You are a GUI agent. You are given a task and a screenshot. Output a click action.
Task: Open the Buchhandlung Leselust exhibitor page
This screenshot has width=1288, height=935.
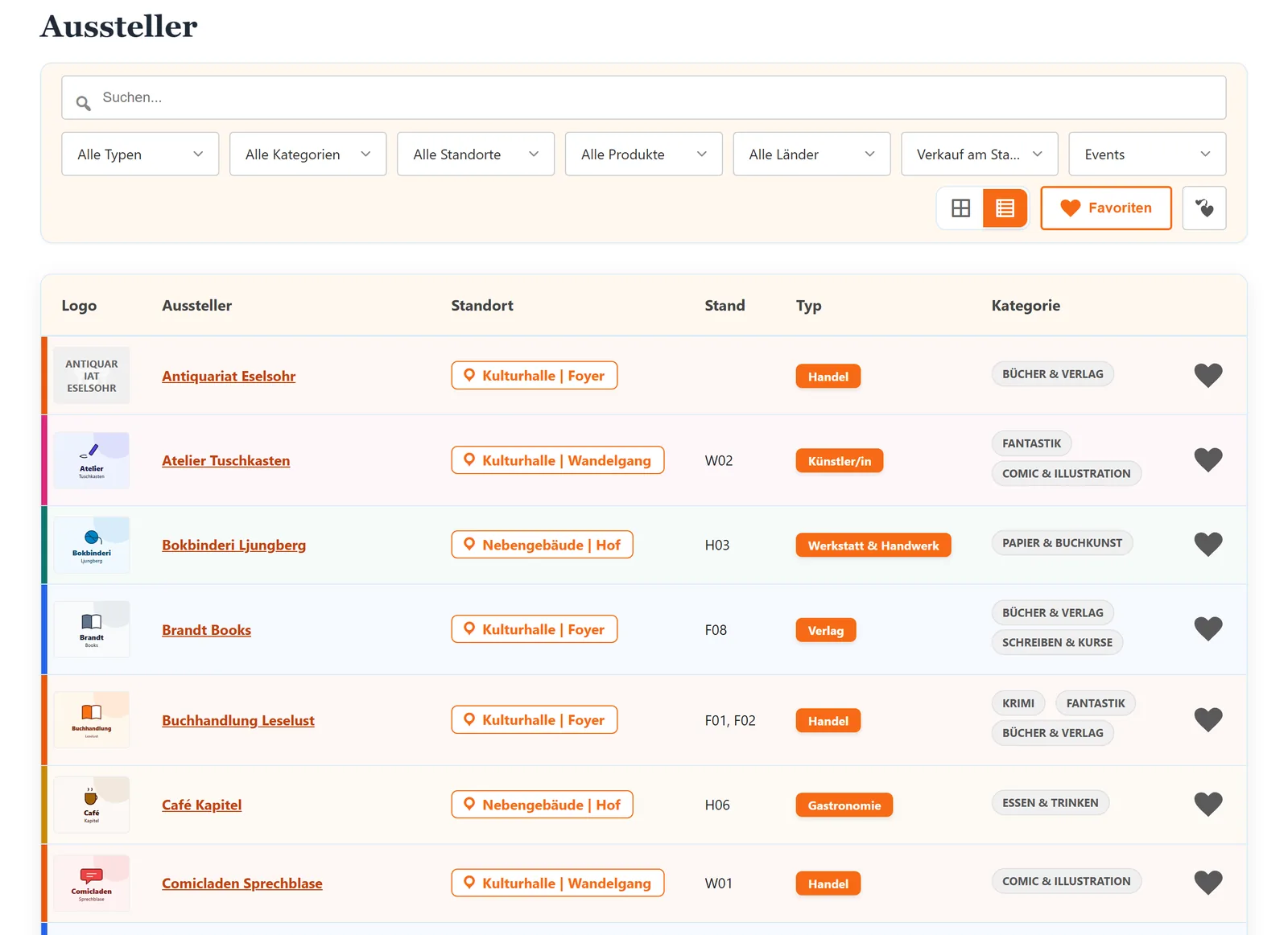(238, 720)
